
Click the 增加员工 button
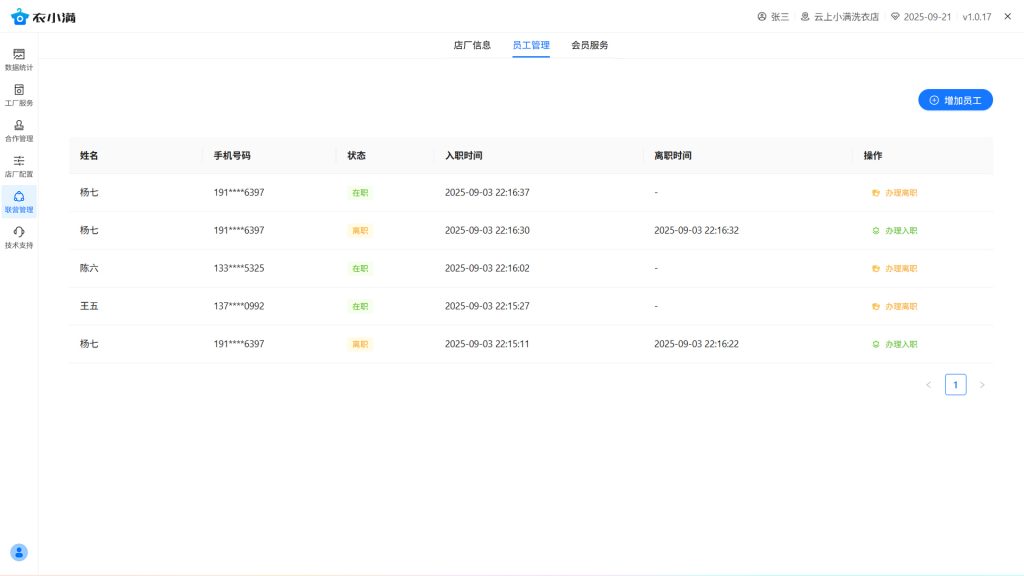955,100
